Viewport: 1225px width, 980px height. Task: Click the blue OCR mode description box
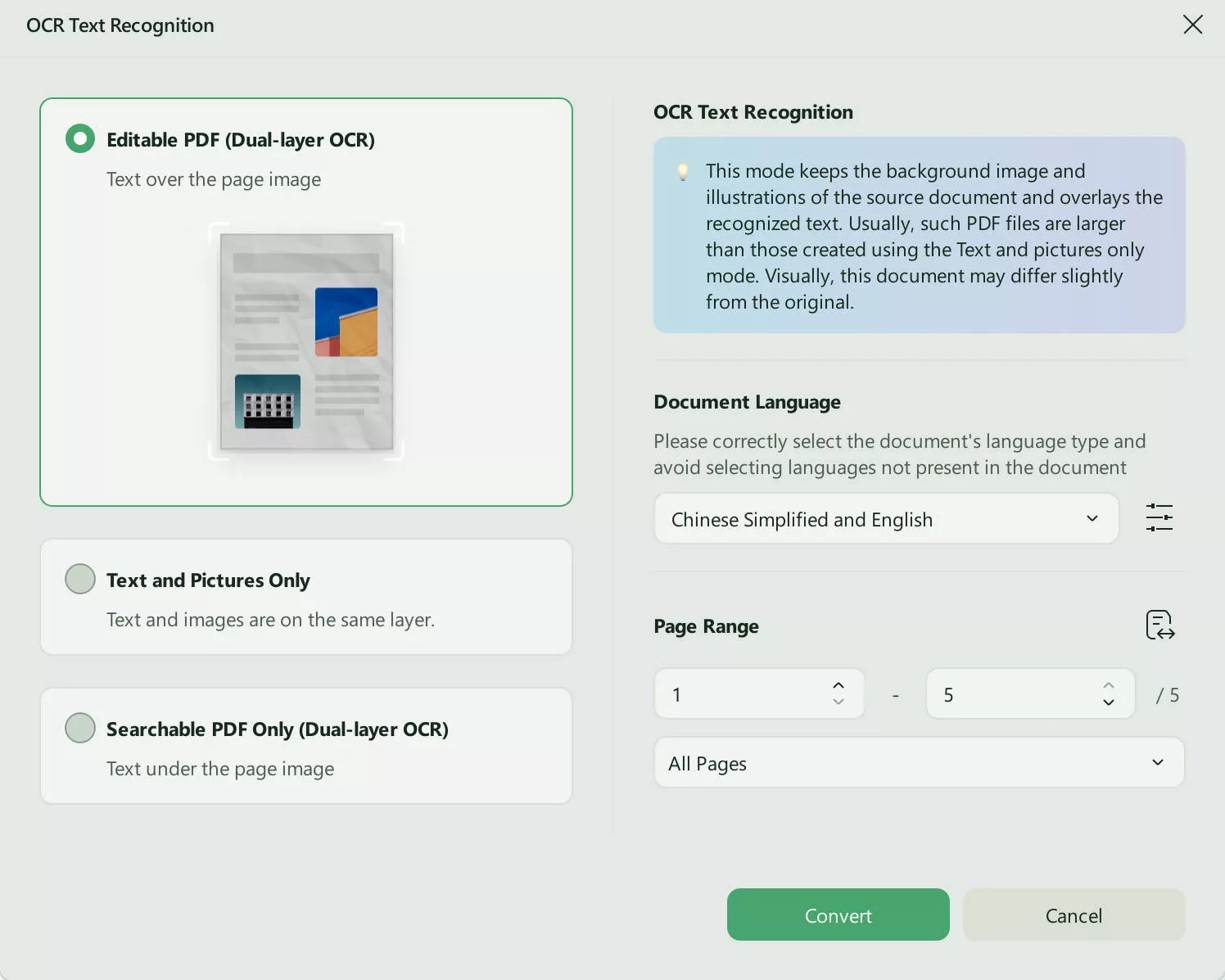tap(919, 236)
